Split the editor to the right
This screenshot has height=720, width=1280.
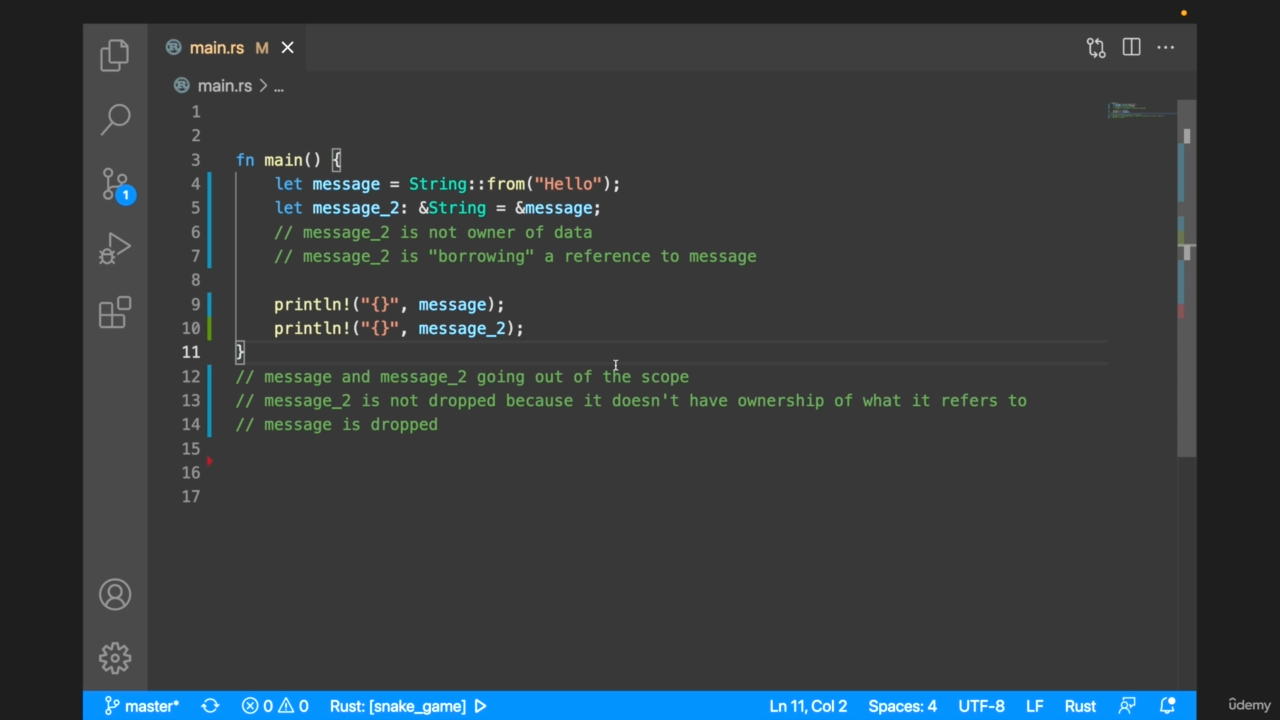[x=1131, y=48]
